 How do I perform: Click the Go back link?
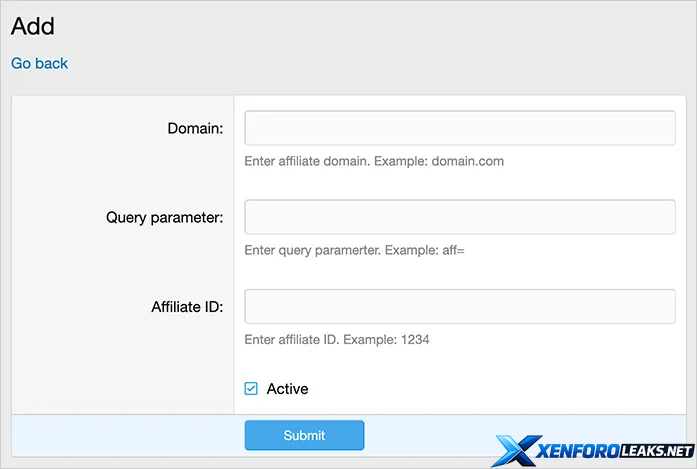click(x=39, y=63)
